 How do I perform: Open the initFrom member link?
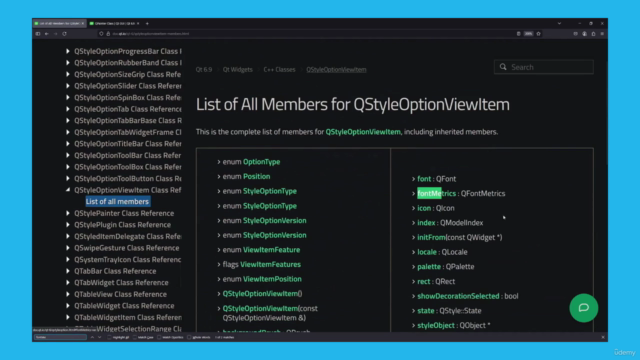point(431,237)
